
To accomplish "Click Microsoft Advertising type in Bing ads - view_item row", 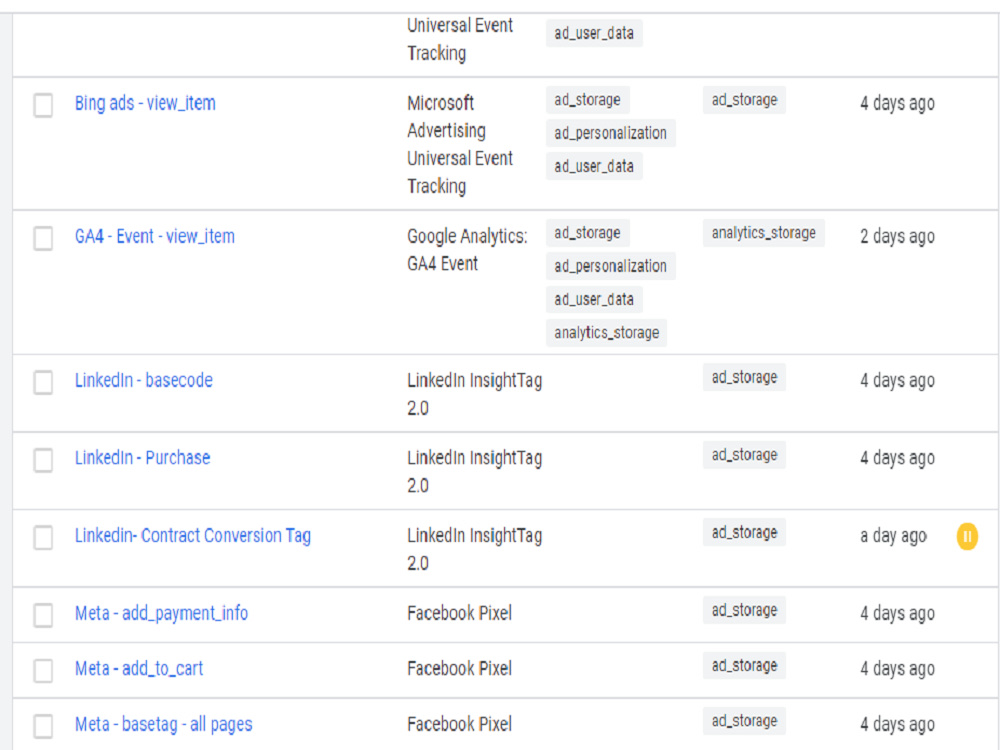I will [x=460, y=144].
